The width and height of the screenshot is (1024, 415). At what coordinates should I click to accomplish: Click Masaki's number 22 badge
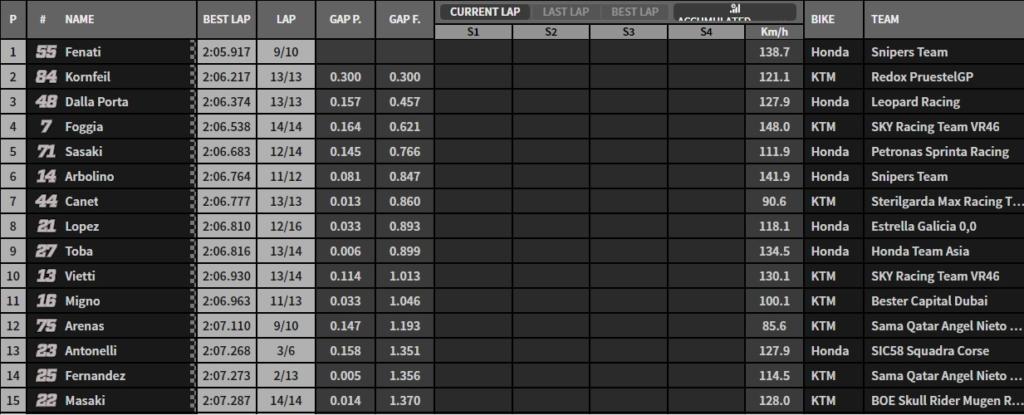(44, 401)
